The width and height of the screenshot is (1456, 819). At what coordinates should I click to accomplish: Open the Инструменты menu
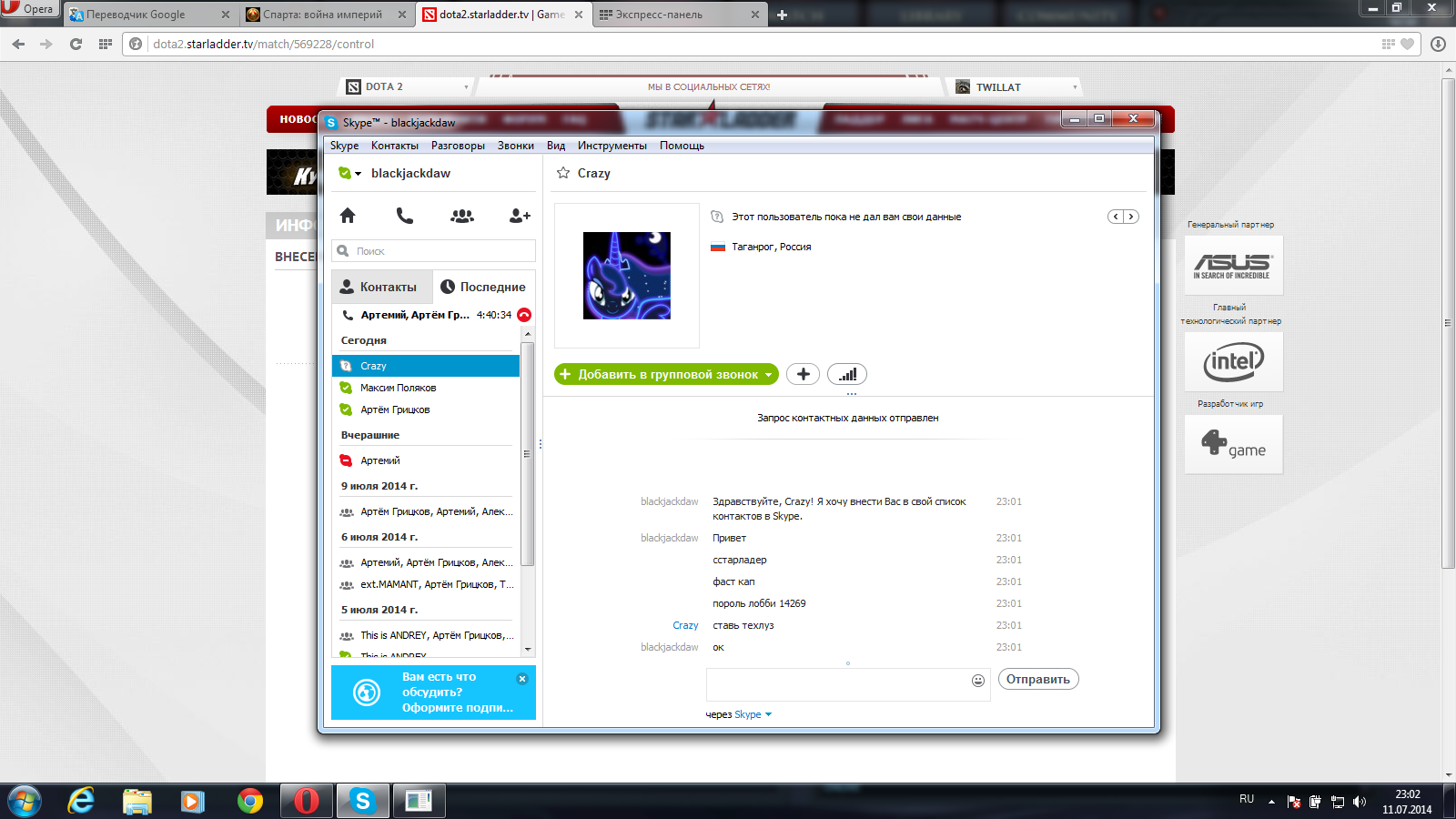(x=612, y=146)
